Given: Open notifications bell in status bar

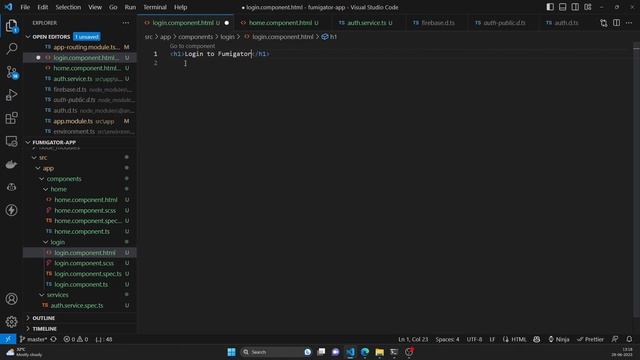Looking at the screenshot, I should point(629,339).
